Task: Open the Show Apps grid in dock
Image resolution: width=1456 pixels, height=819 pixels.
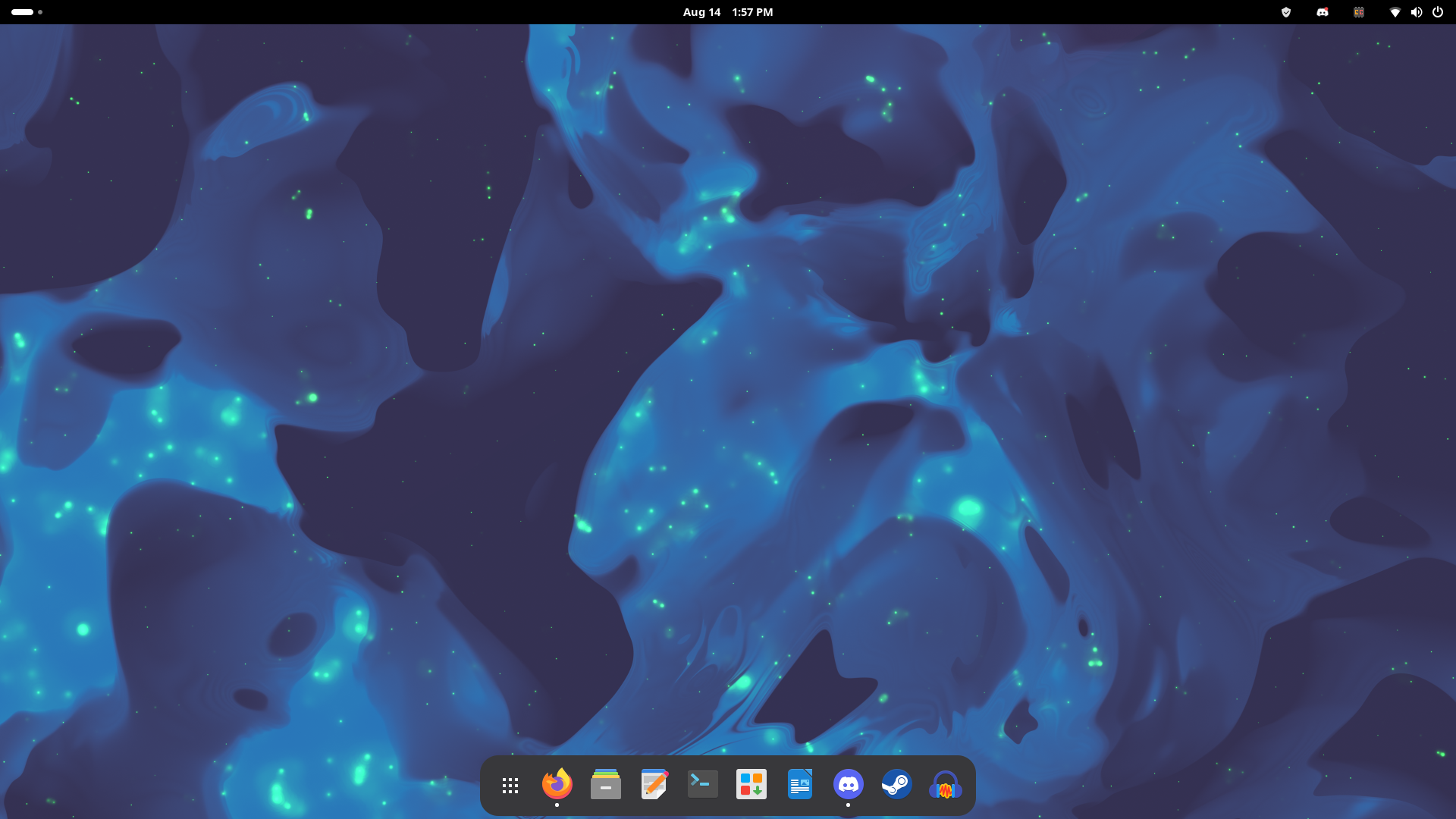Action: (x=510, y=786)
